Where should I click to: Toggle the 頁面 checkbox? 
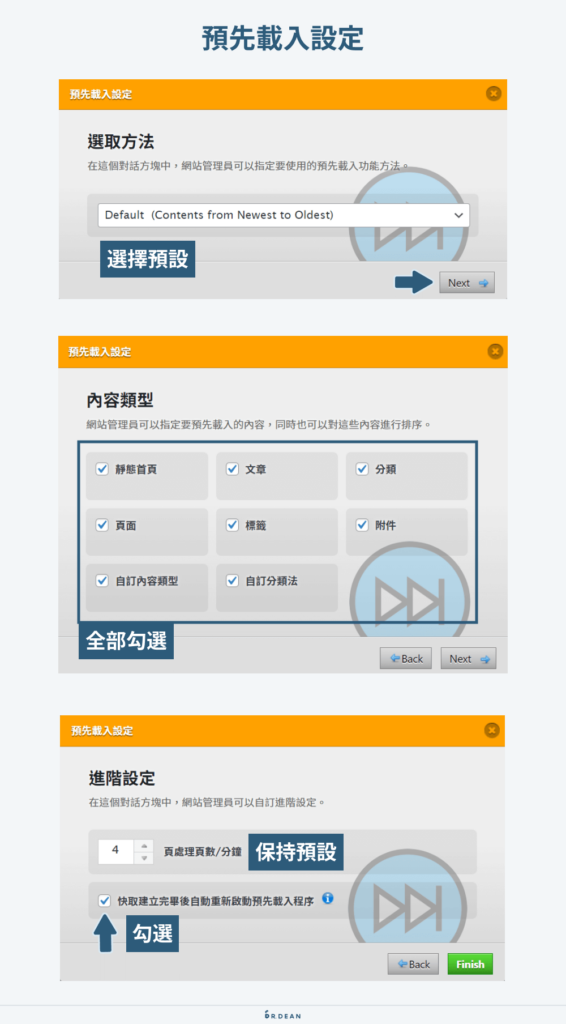point(102,525)
